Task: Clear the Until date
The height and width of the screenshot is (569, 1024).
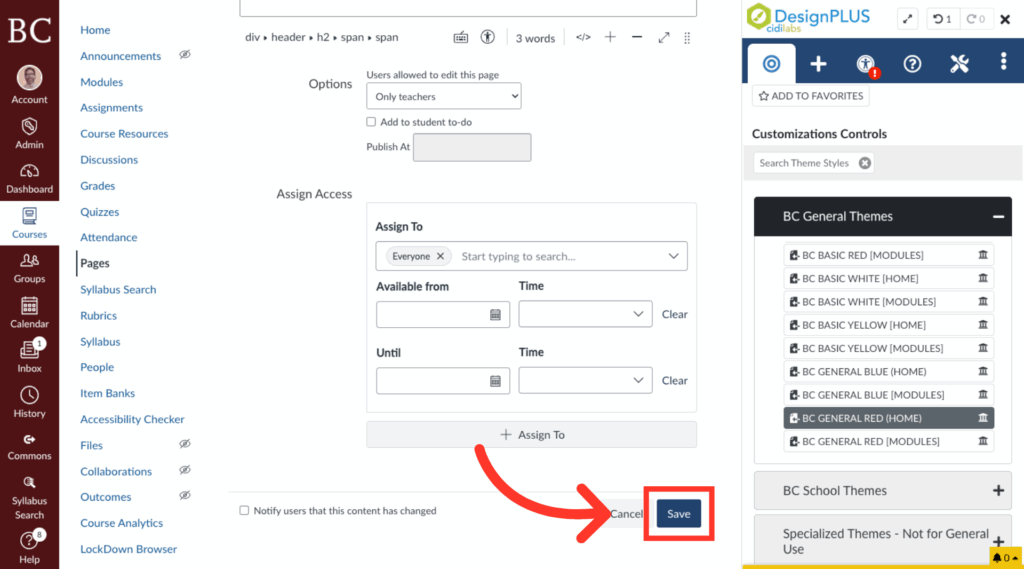Action: coord(674,380)
